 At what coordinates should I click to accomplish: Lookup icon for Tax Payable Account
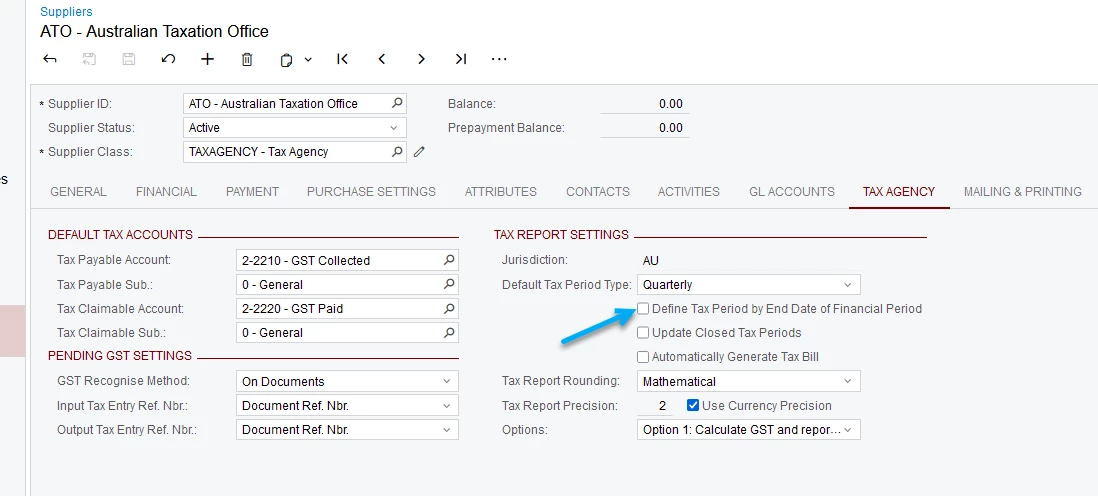click(449, 260)
